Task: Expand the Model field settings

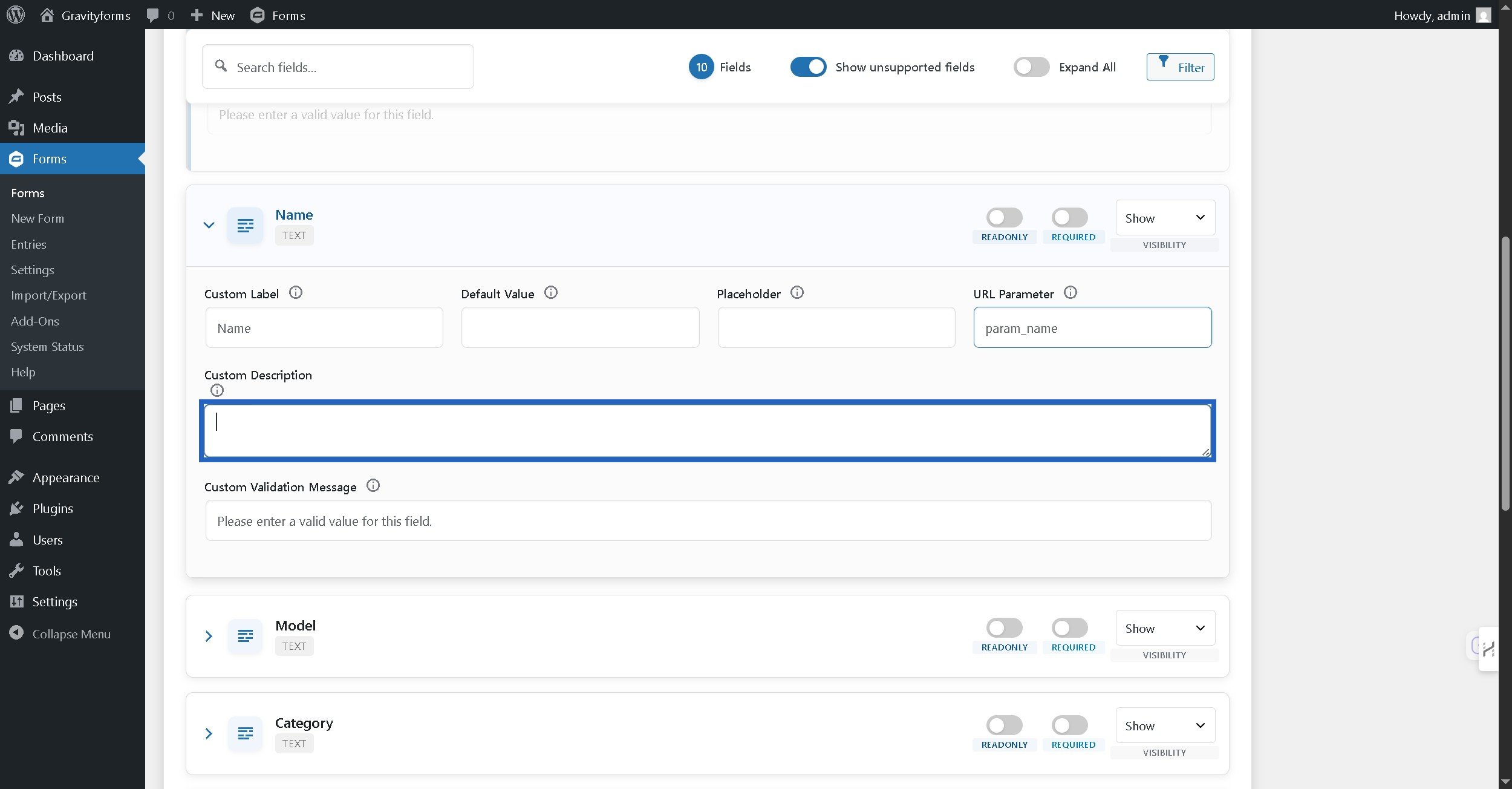Action: pos(209,636)
